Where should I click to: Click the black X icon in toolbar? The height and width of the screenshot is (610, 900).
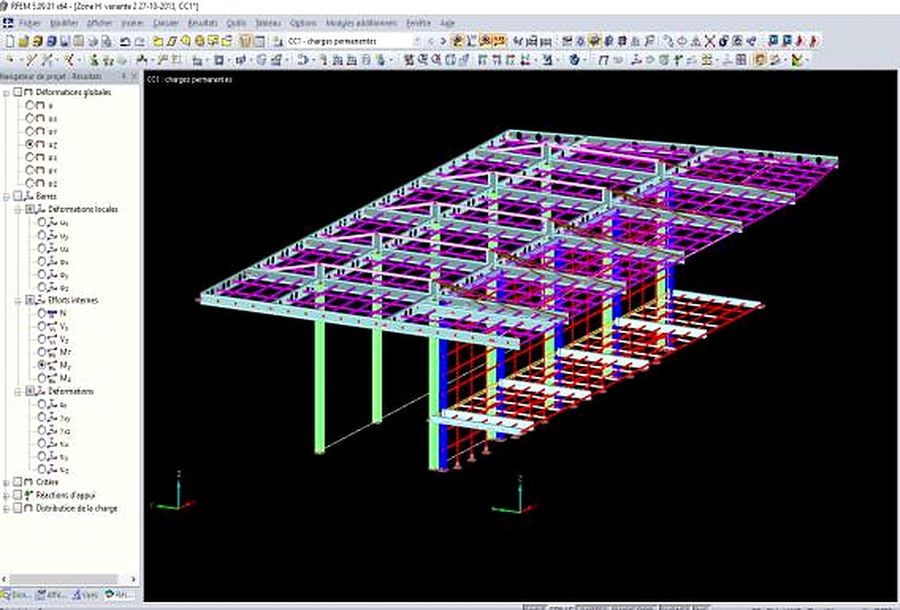[x=709, y=41]
